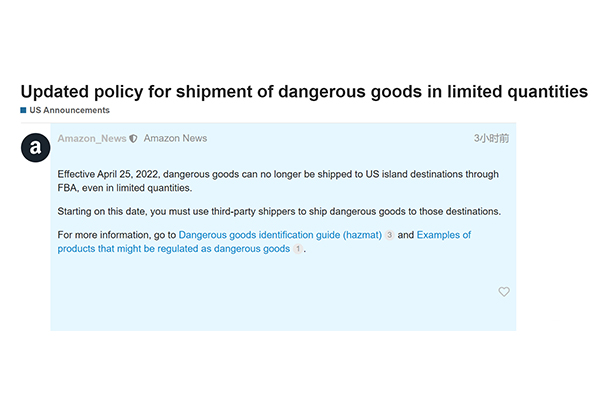Click the empty blue area below the post text
600x400 pixels.
click(280, 300)
